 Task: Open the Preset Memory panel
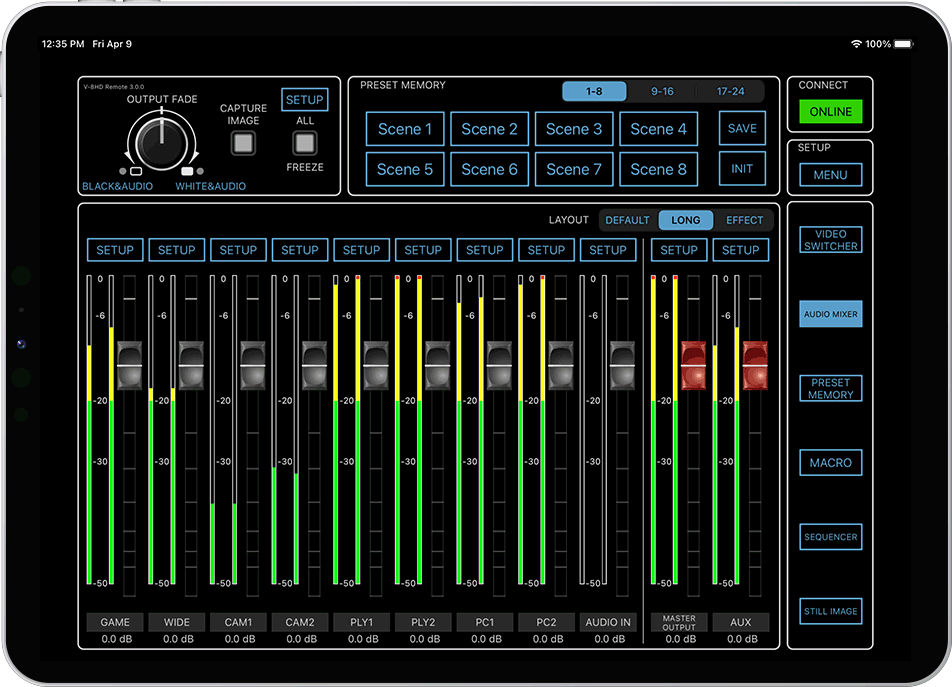pos(830,388)
